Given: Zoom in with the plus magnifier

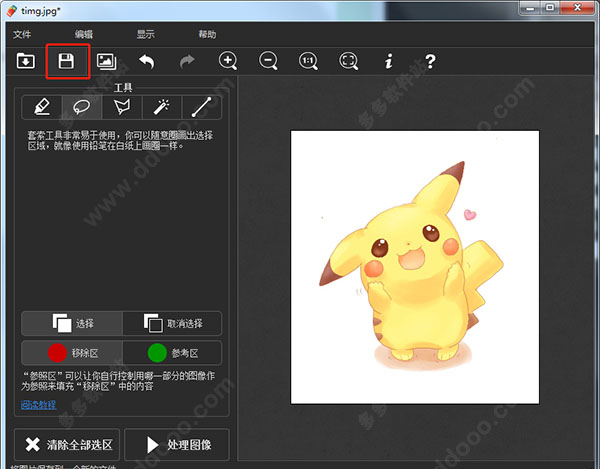Looking at the screenshot, I should (x=228, y=61).
